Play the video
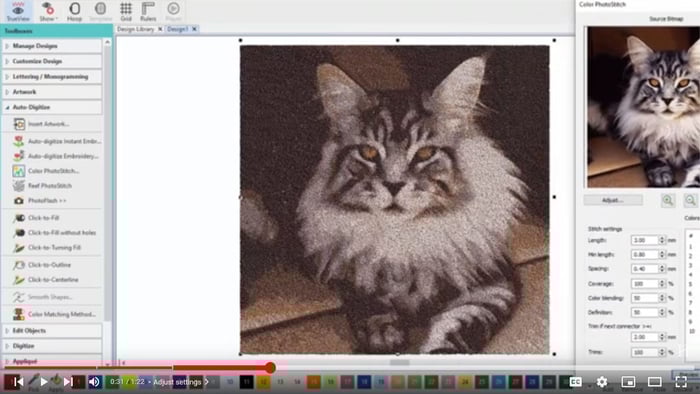Image resolution: width=700 pixels, height=394 pixels. tap(43, 382)
